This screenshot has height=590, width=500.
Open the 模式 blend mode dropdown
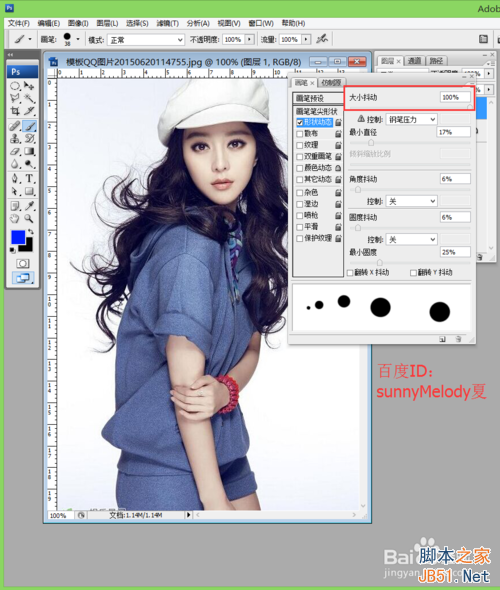[146, 40]
